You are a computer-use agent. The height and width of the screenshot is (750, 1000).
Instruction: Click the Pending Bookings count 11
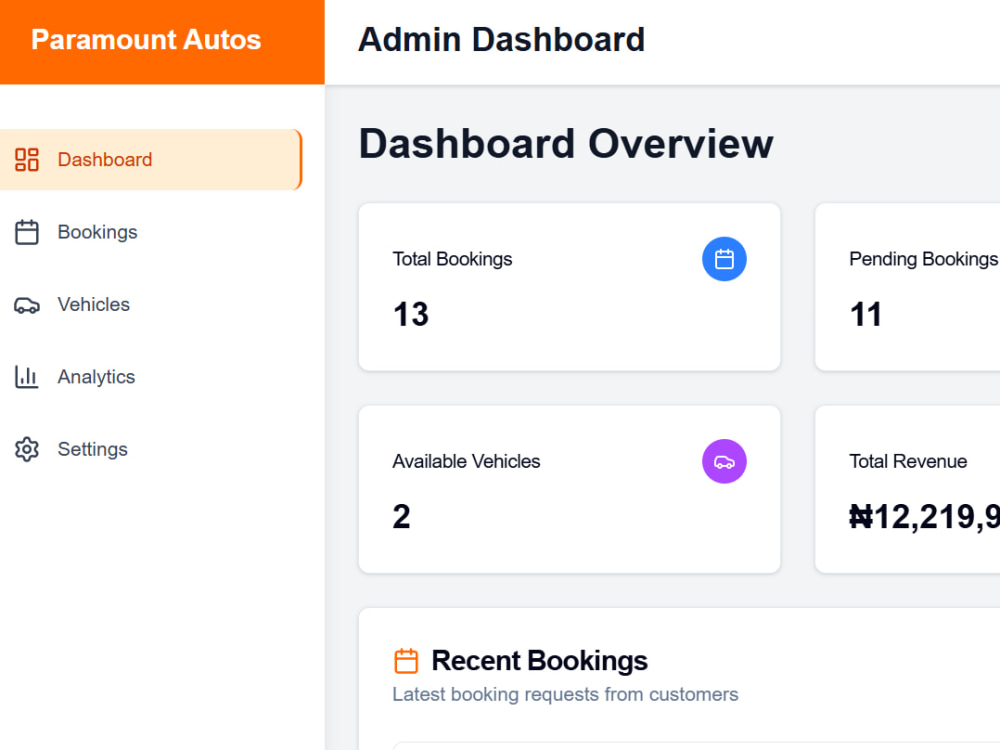coord(866,314)
